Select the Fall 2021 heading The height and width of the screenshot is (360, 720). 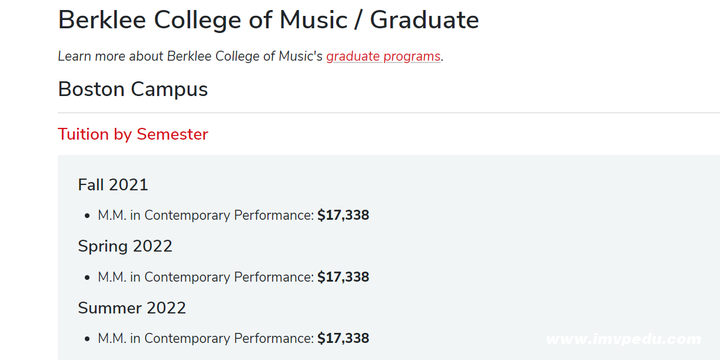tap(113, 185)
